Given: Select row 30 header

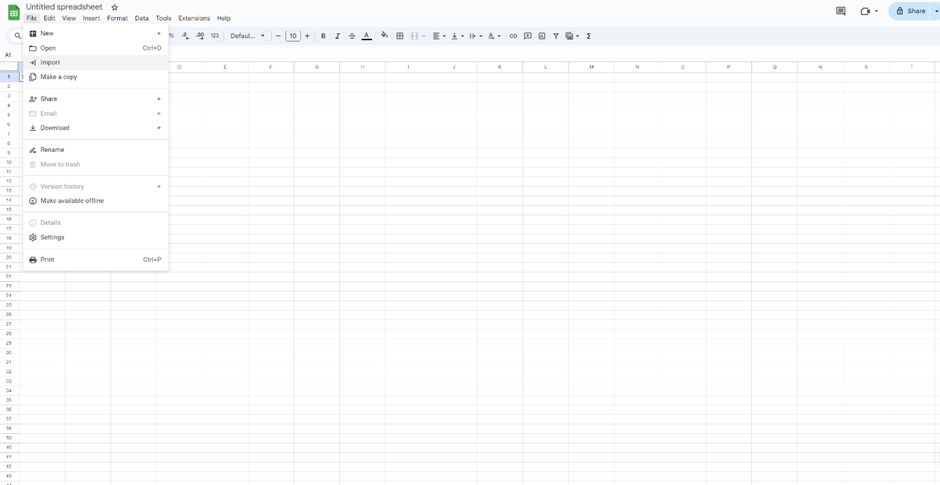Looking at the screenshot, I should 9,353.
